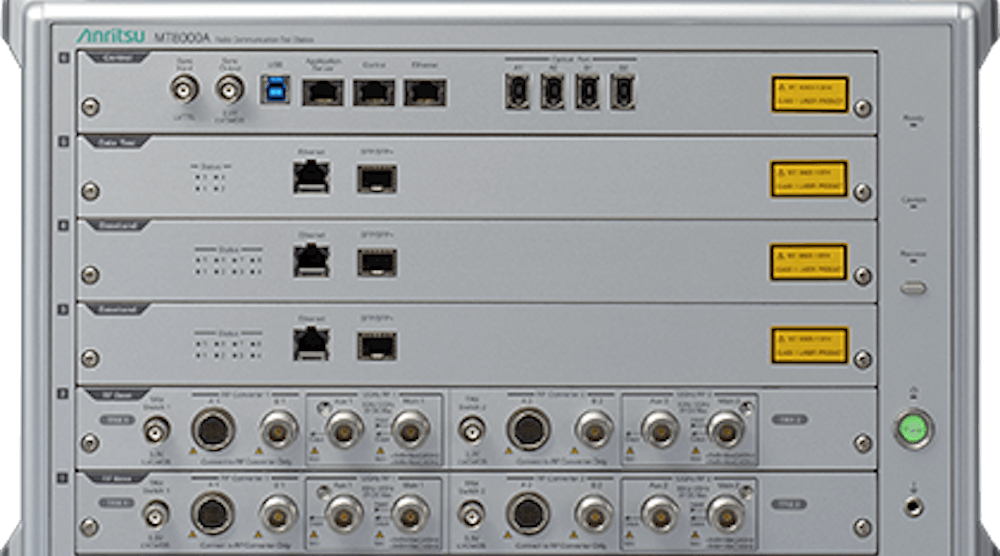1000x556 pixels.
Task: Click the last optical port B2
Action: (x=623, y=92)
